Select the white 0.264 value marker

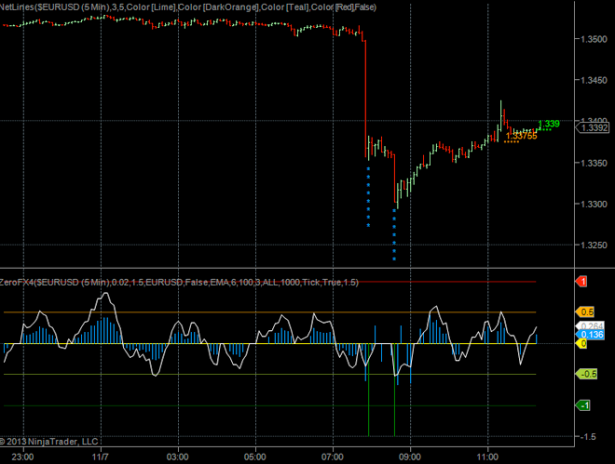click(x=591, y=326)
